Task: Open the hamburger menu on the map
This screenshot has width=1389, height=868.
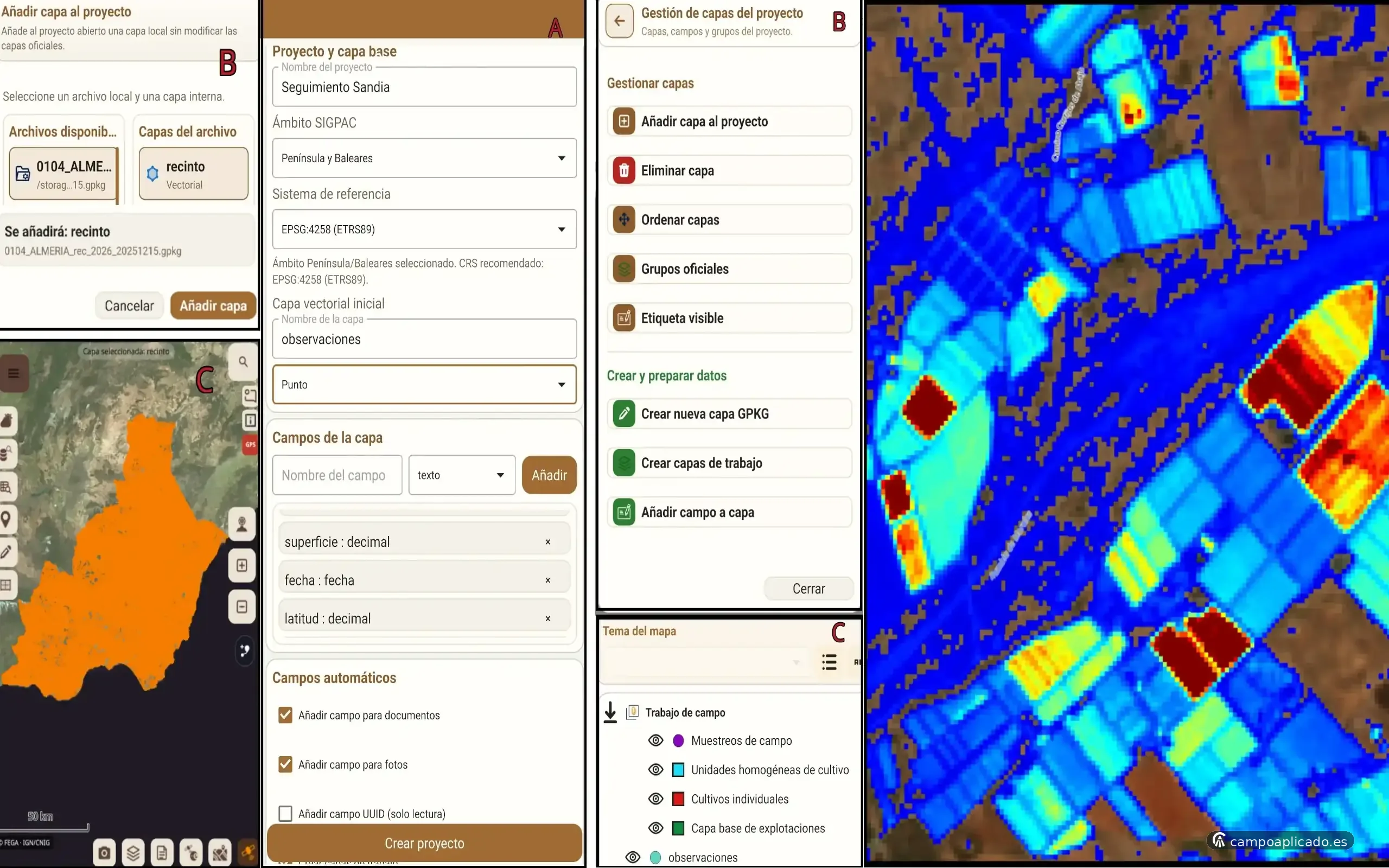Action: [14, 373]
